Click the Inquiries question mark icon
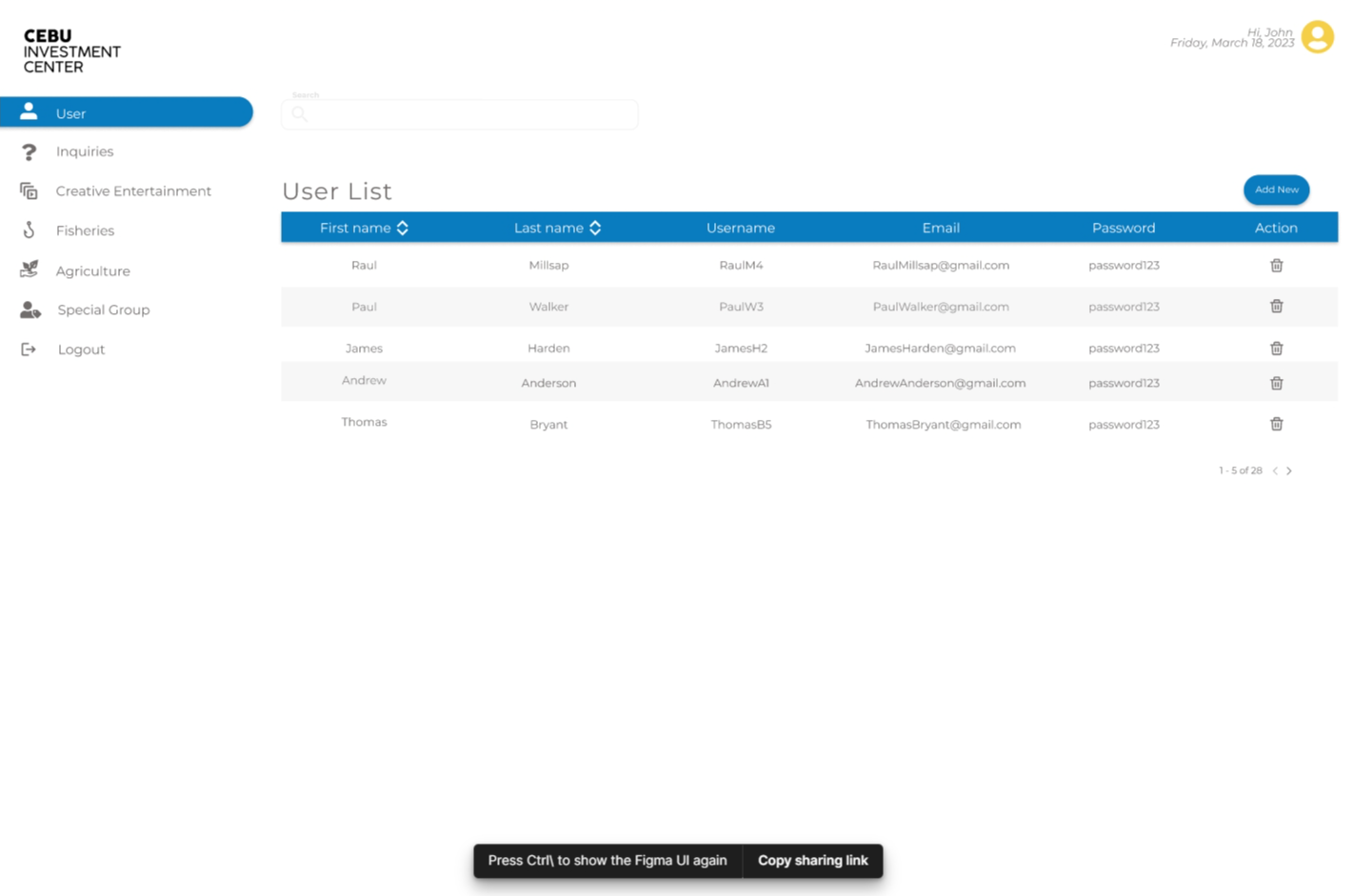The height and width of the screenshot is (896, 1354). click(x=29, y=151)
